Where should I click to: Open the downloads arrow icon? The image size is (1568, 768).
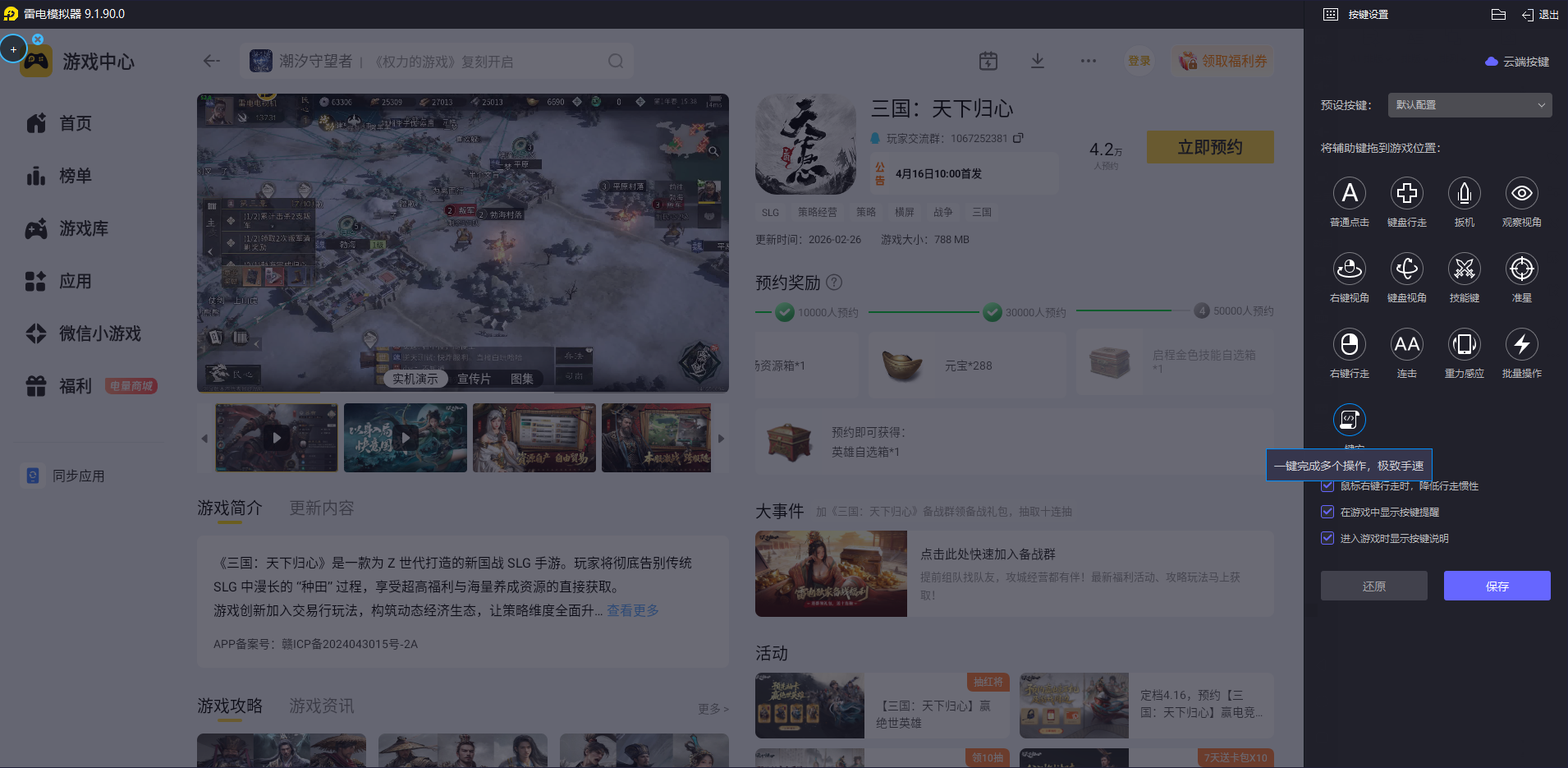point(1038,61)
